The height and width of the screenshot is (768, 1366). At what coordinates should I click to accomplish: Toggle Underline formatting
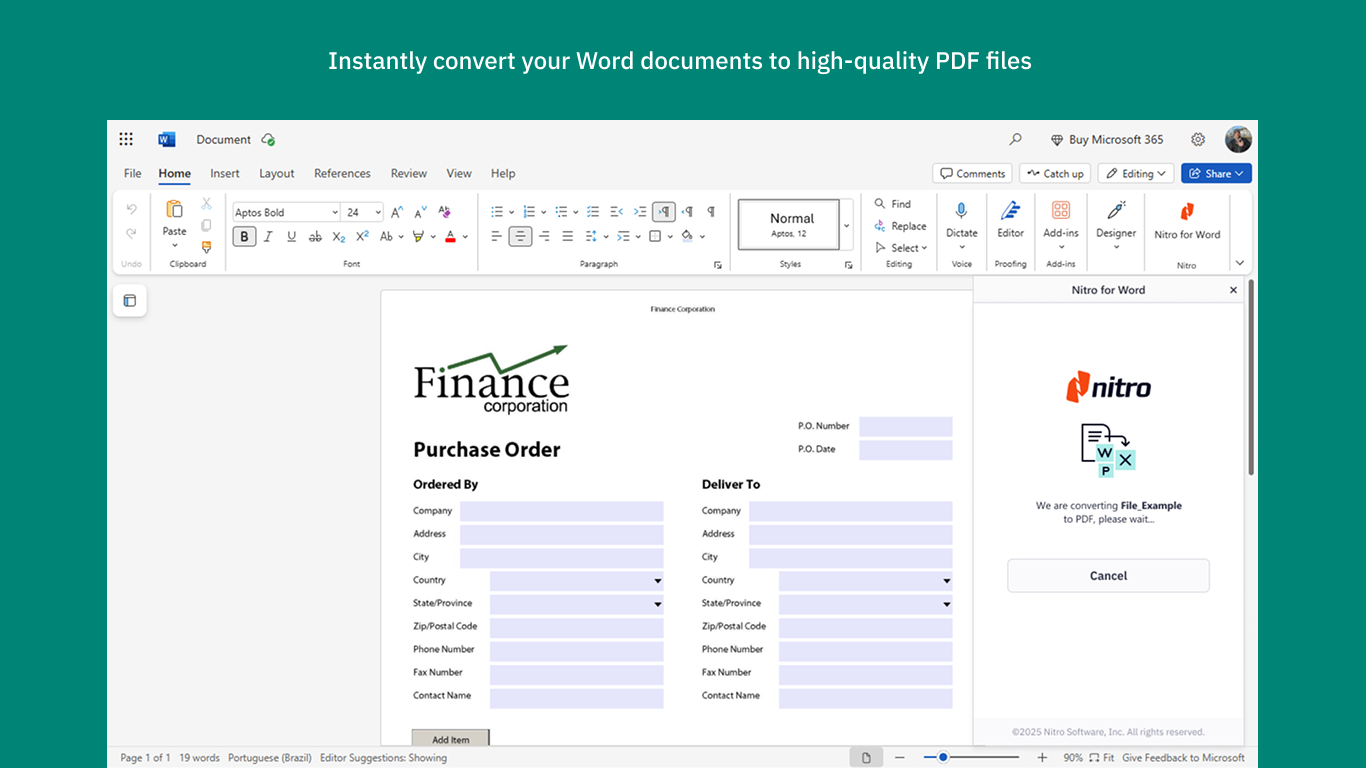[x=291, y=237]
